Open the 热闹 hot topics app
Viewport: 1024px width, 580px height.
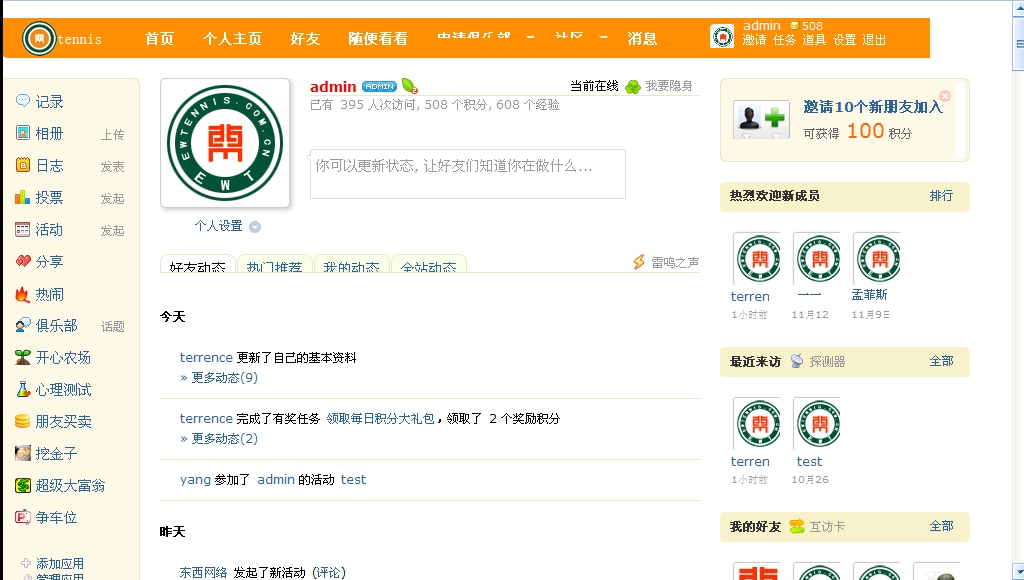[x=49, y=295]
